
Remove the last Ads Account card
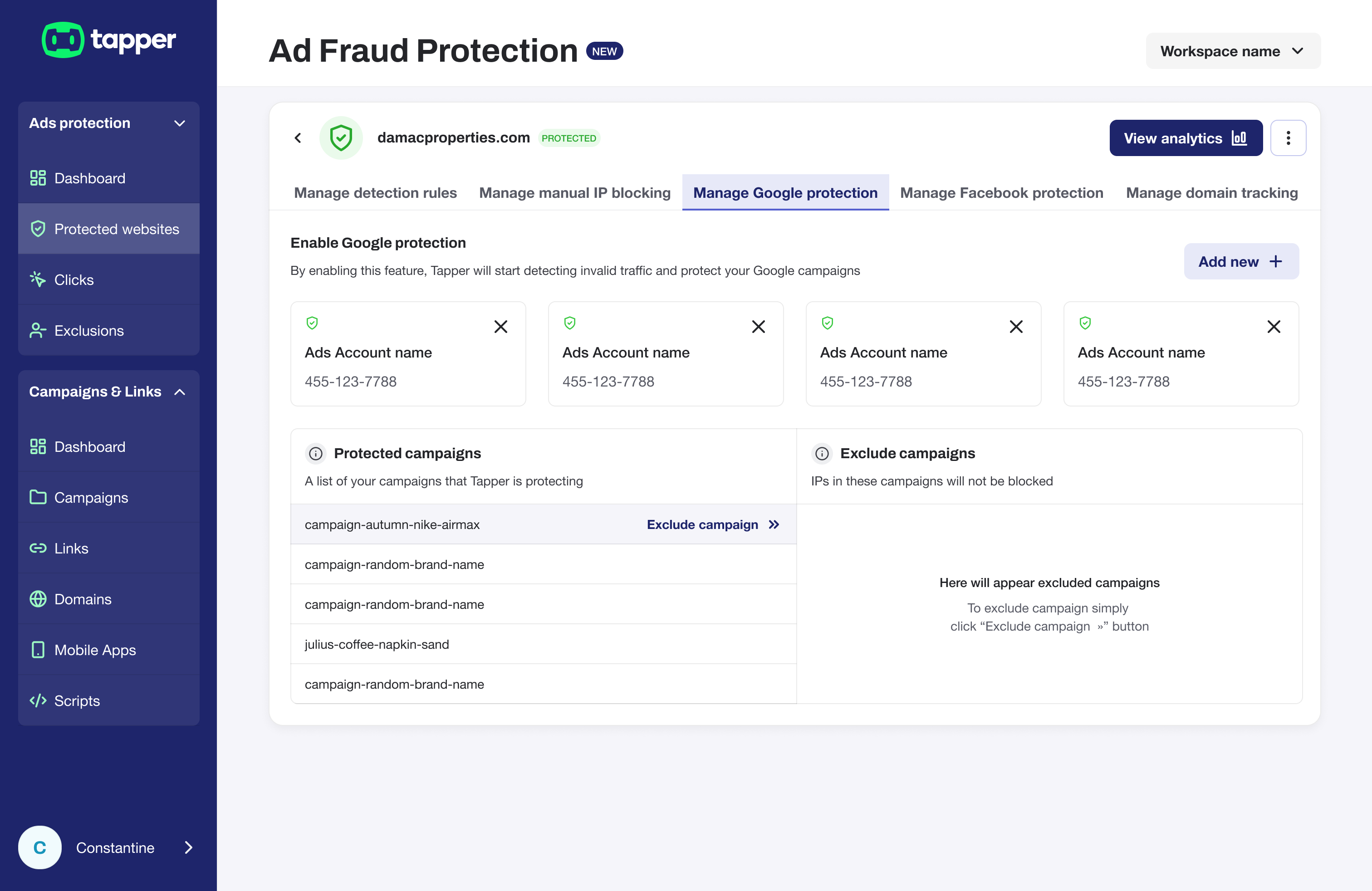coord(1274,327)
